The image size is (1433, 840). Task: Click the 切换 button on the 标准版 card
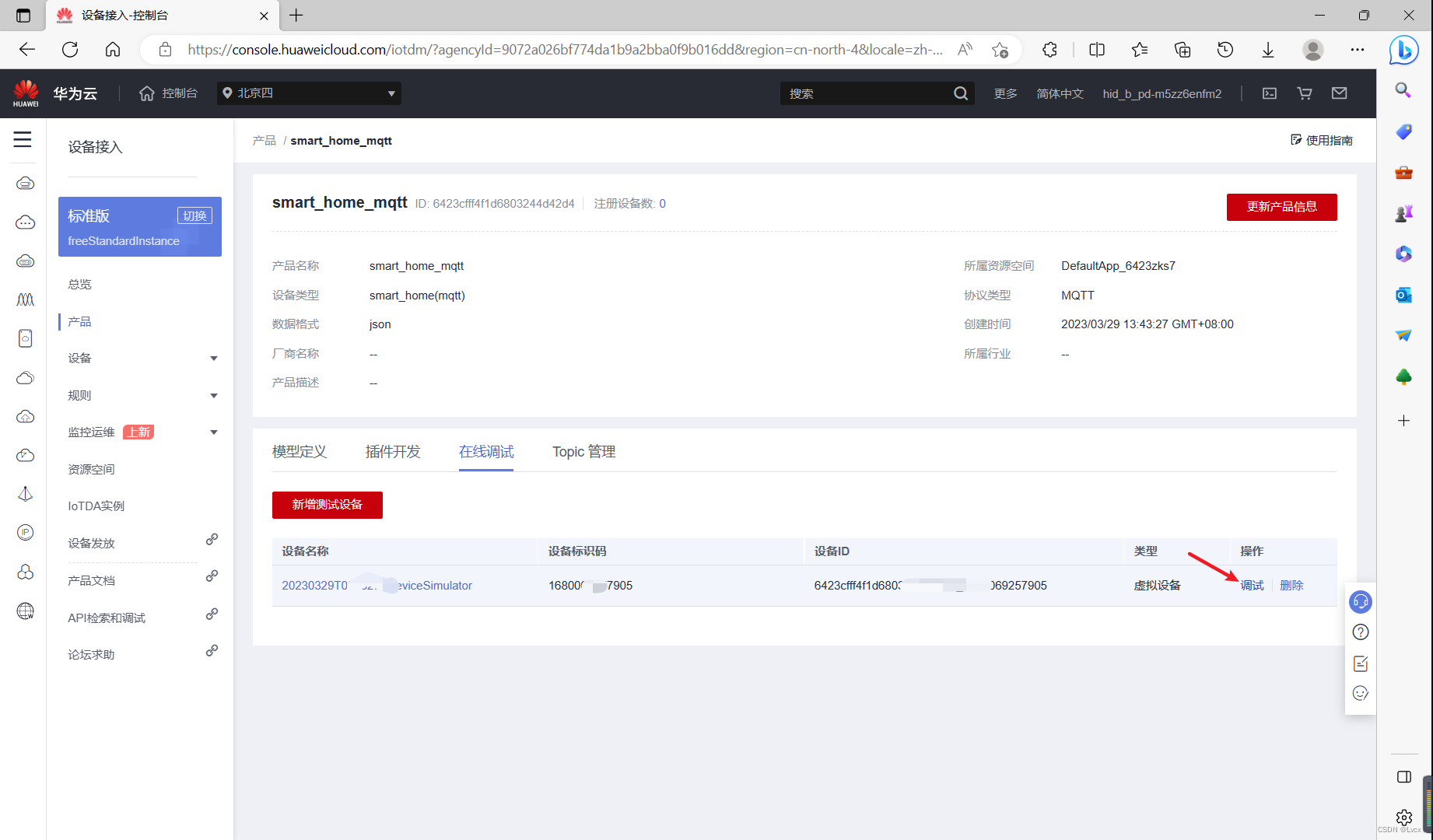coord(195,215)
